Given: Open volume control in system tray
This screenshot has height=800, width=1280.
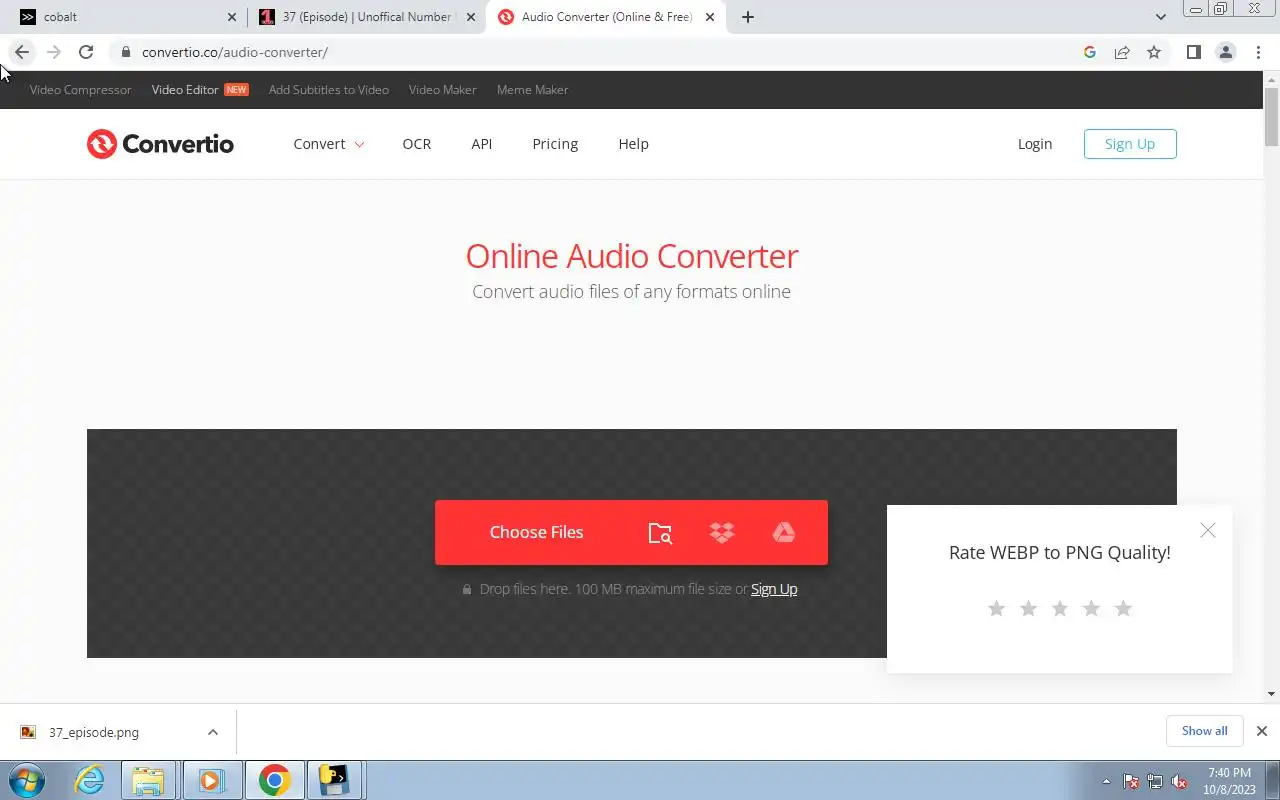Looking at the screenshot, I should point(1180,781).
